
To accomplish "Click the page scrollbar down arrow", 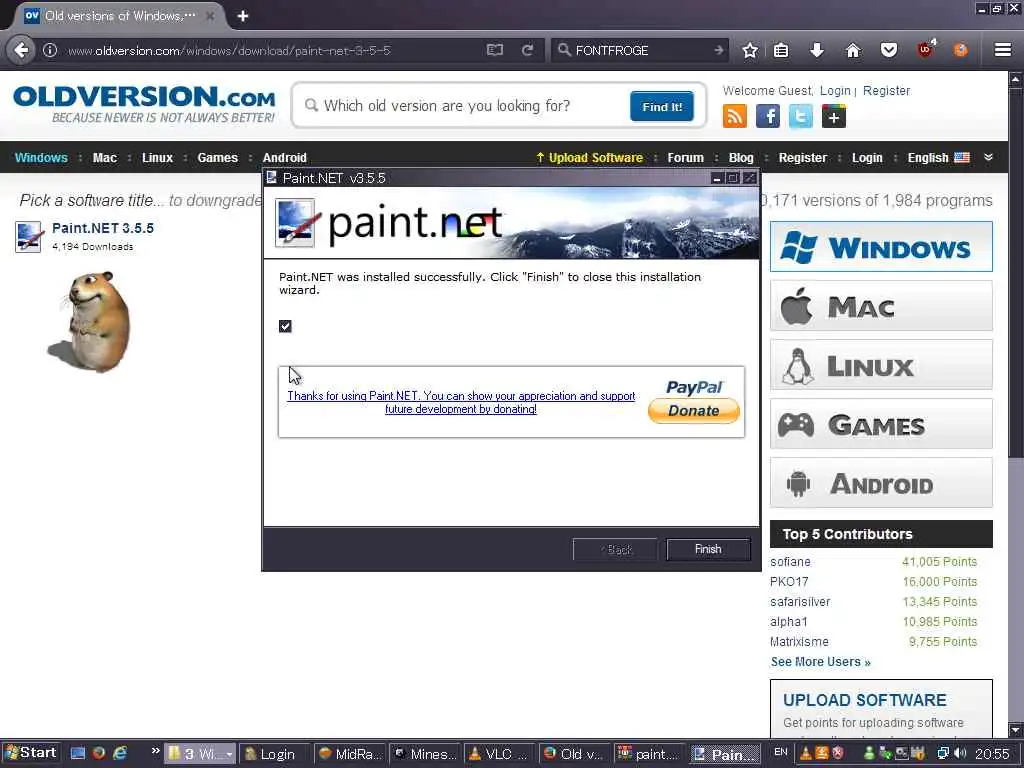I will click(1016, 729).
